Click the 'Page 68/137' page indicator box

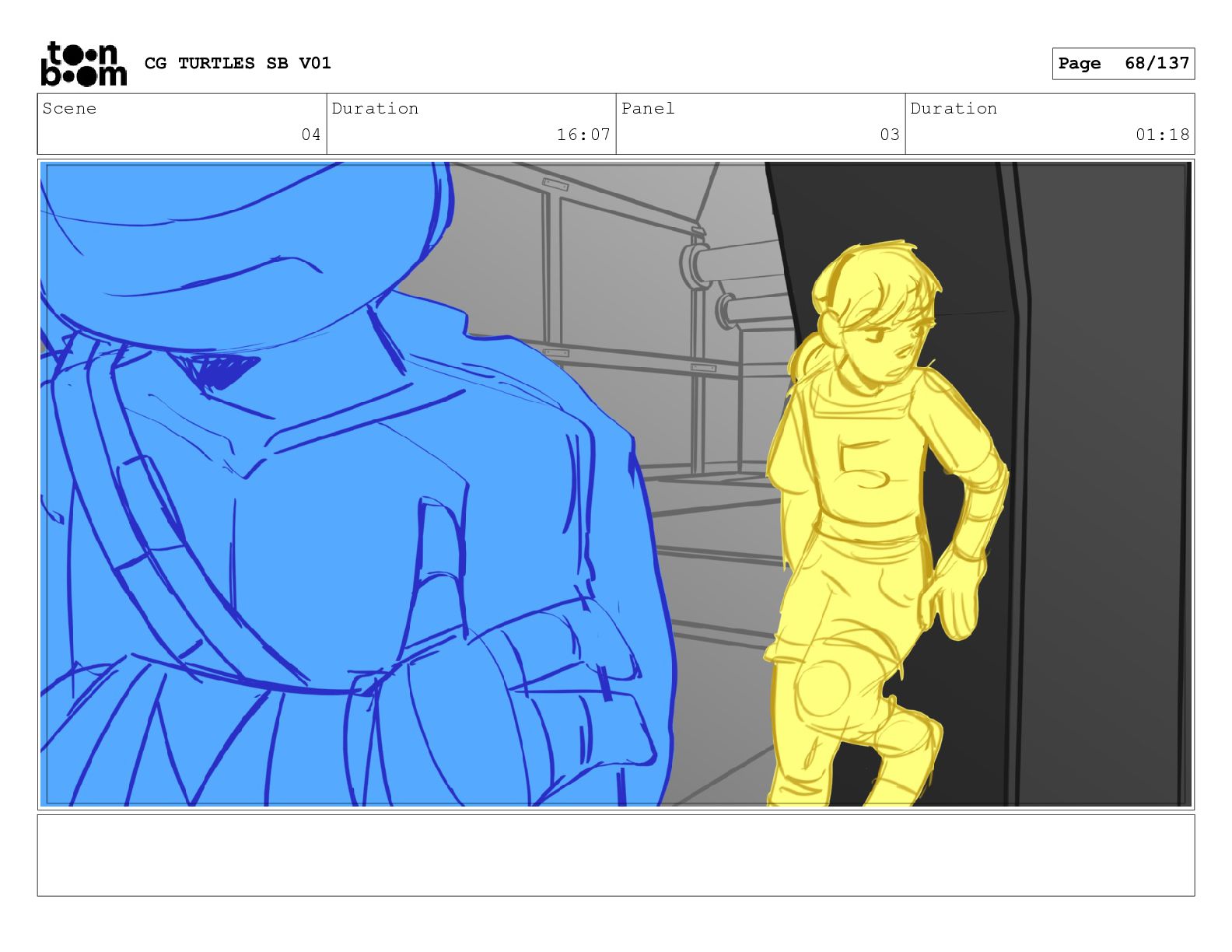click(x=1123, y=64)
